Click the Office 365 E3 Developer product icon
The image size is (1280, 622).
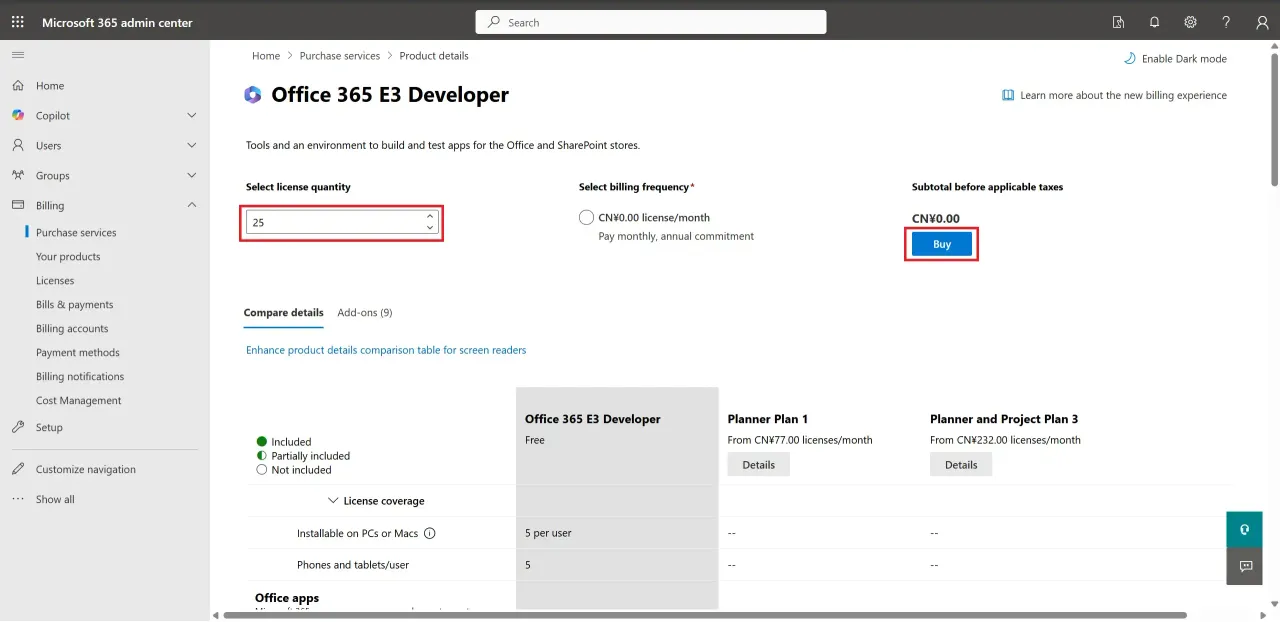[253, 95]
